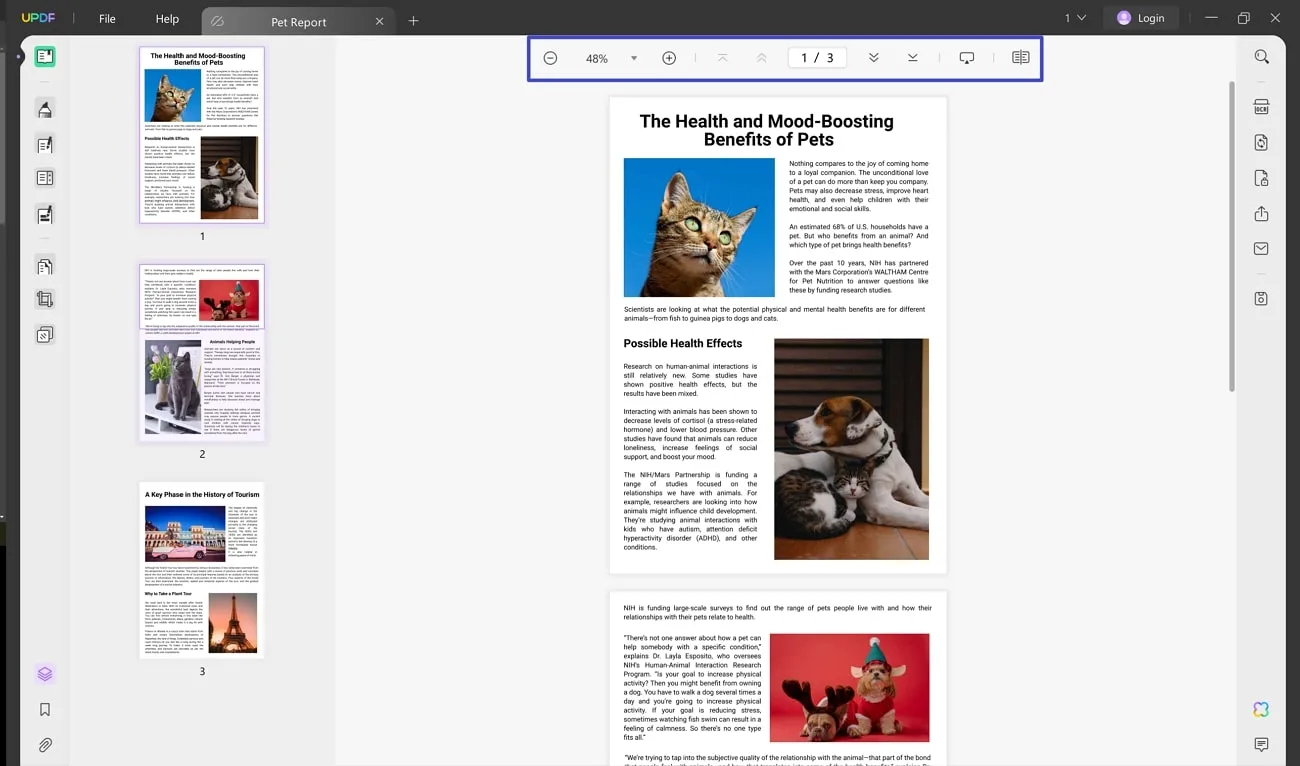The width and height of the screenshot is (1300, 766).
Task: Click the dog and cat photo
Action: [x=851, y=449]
